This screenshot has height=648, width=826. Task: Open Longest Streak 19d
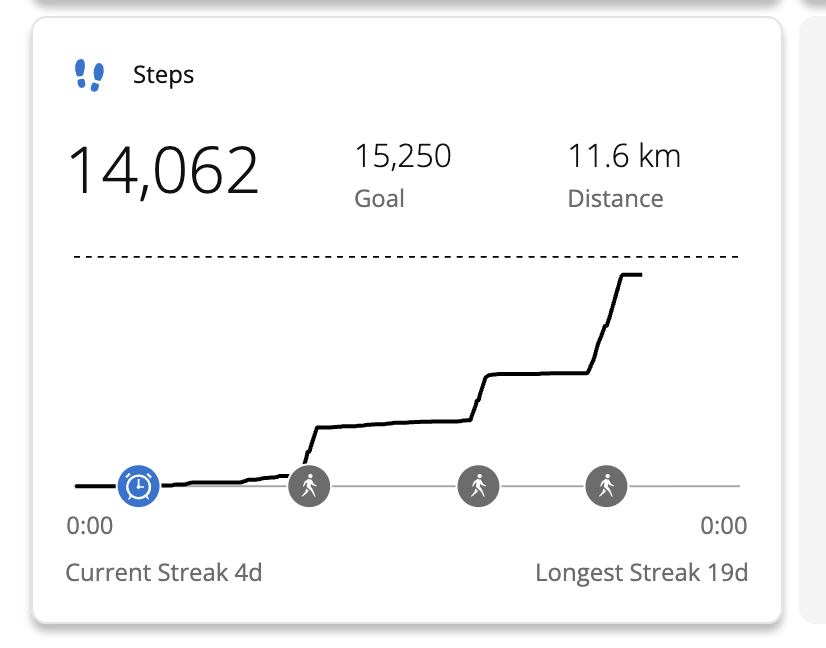(x=641, y=573)
